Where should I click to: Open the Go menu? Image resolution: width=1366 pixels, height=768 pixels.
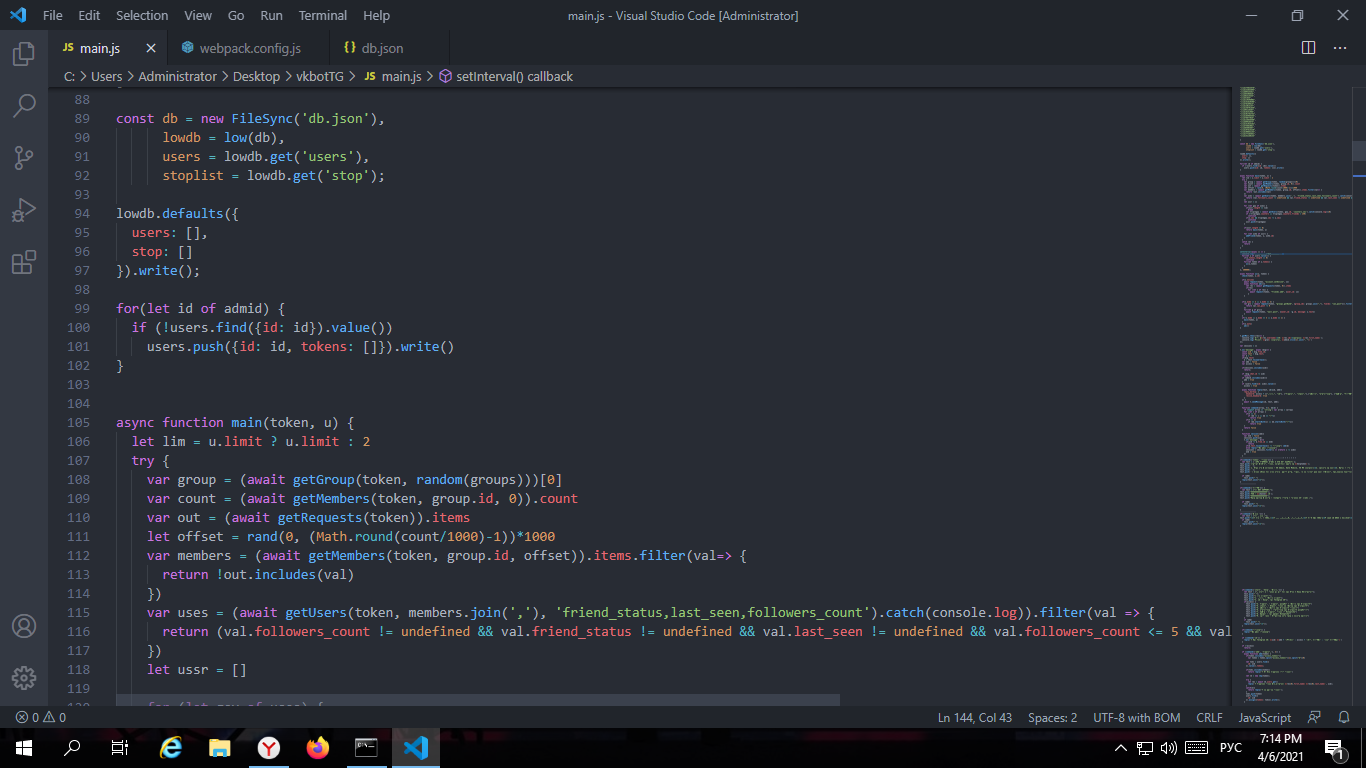[x=236, y=15]
